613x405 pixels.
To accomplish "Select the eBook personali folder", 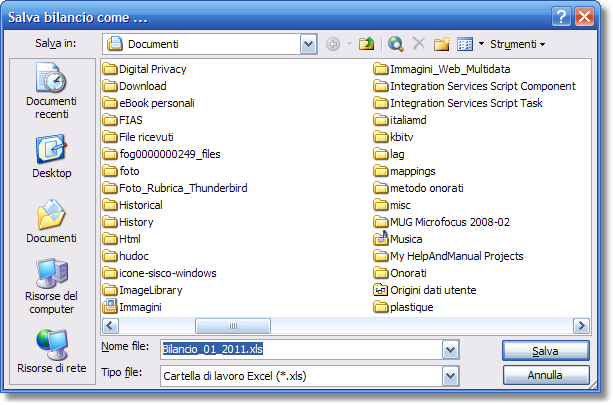I will pos(149,103).
